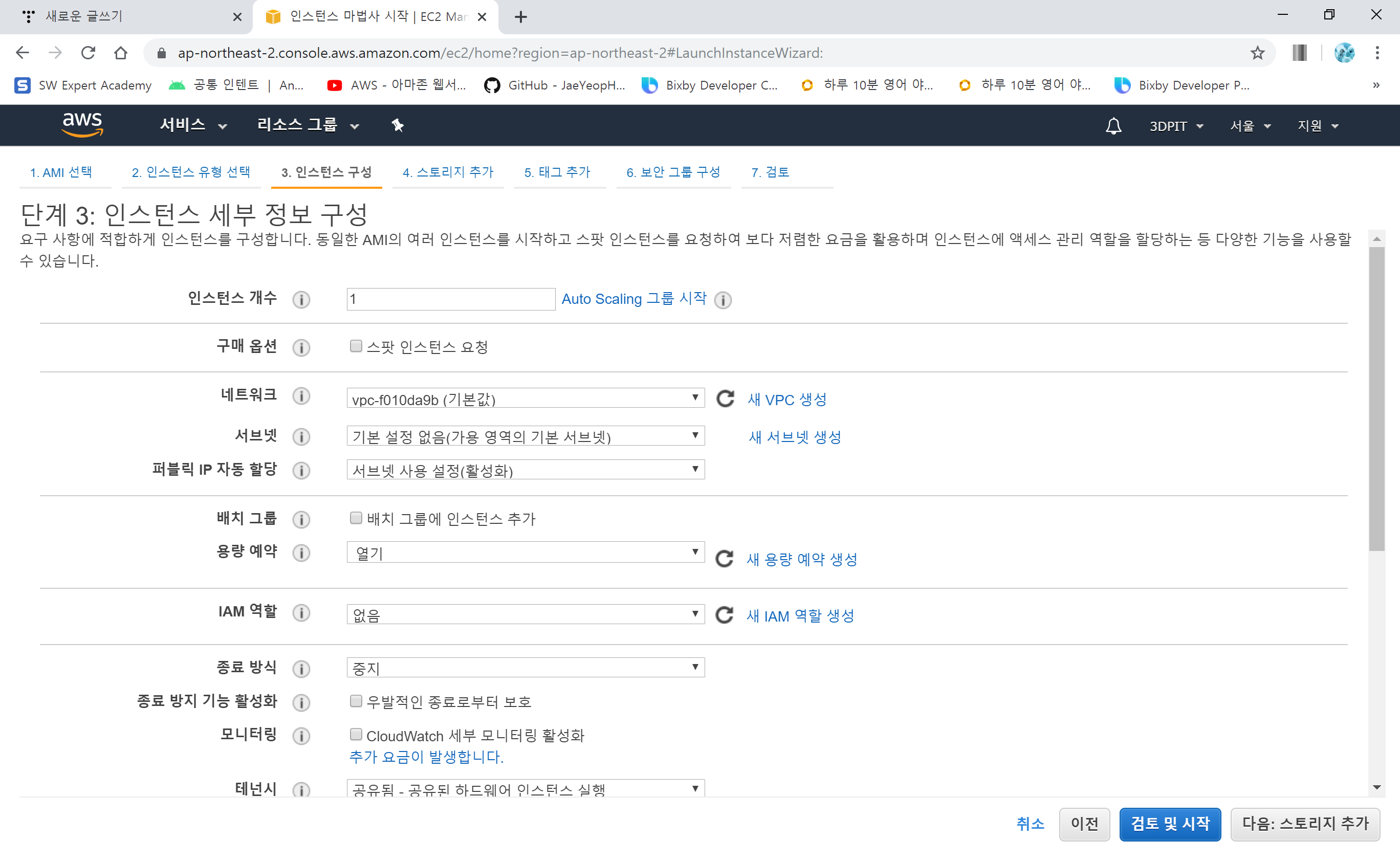Click the AWS notifications bell icon
The width and height of the screenshot is (1400, 862).
pyautogui.click(x=1112, y=125)
